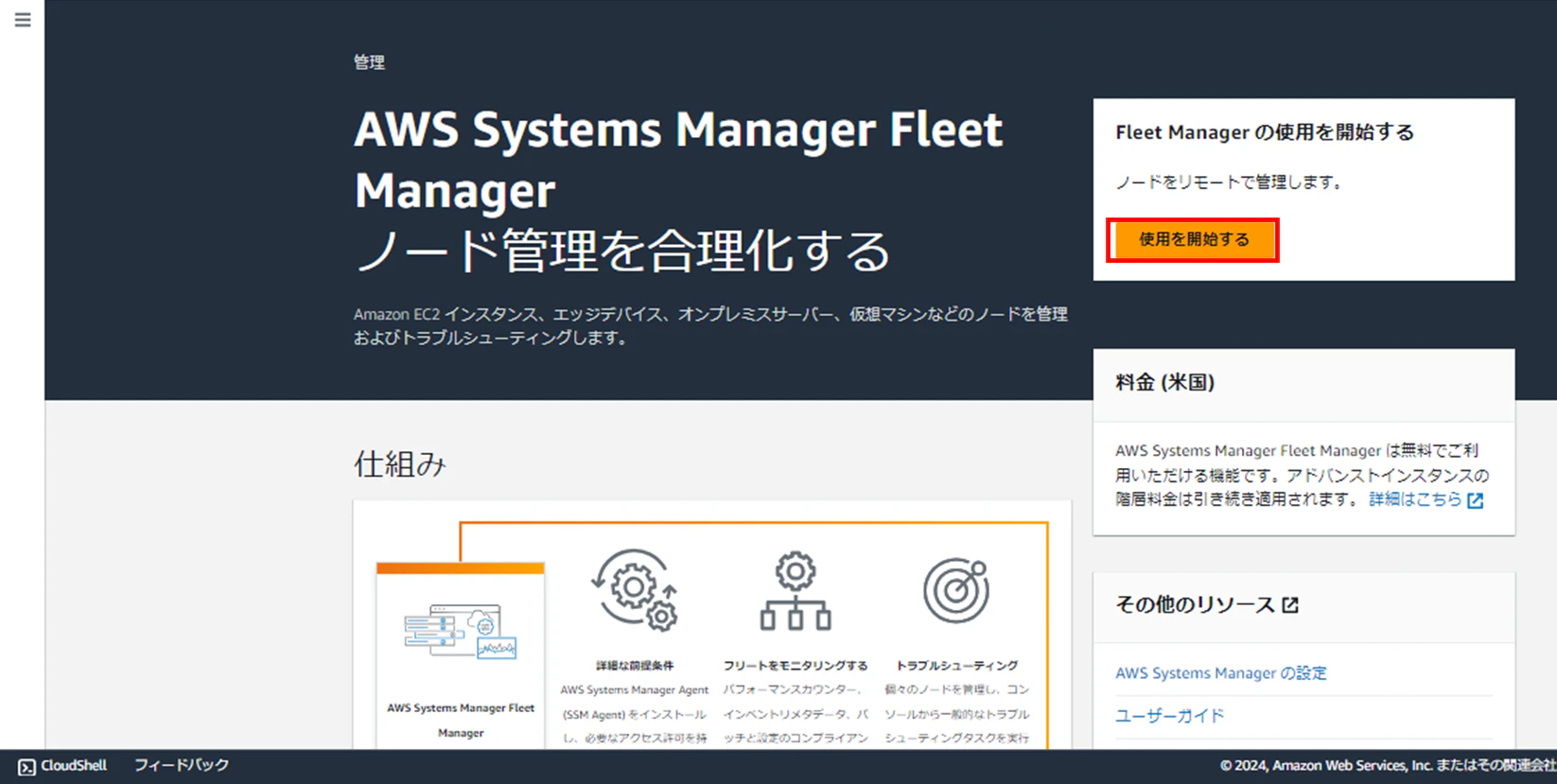This screenshot has height=784, width=1557.
Task: Click the orange 使用を開始する button
Action: click(1193, 239)
